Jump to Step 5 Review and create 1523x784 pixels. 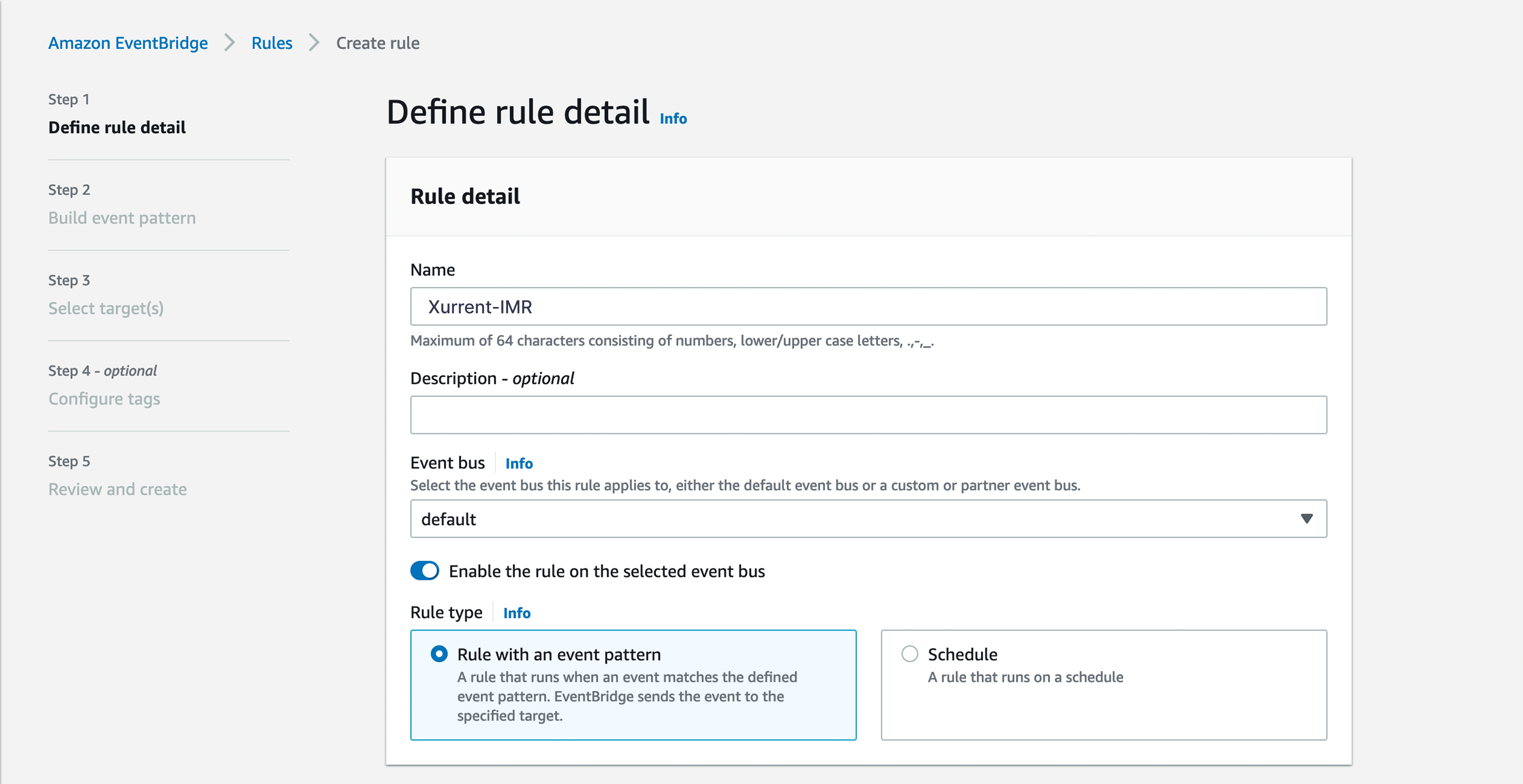(117, 489)
